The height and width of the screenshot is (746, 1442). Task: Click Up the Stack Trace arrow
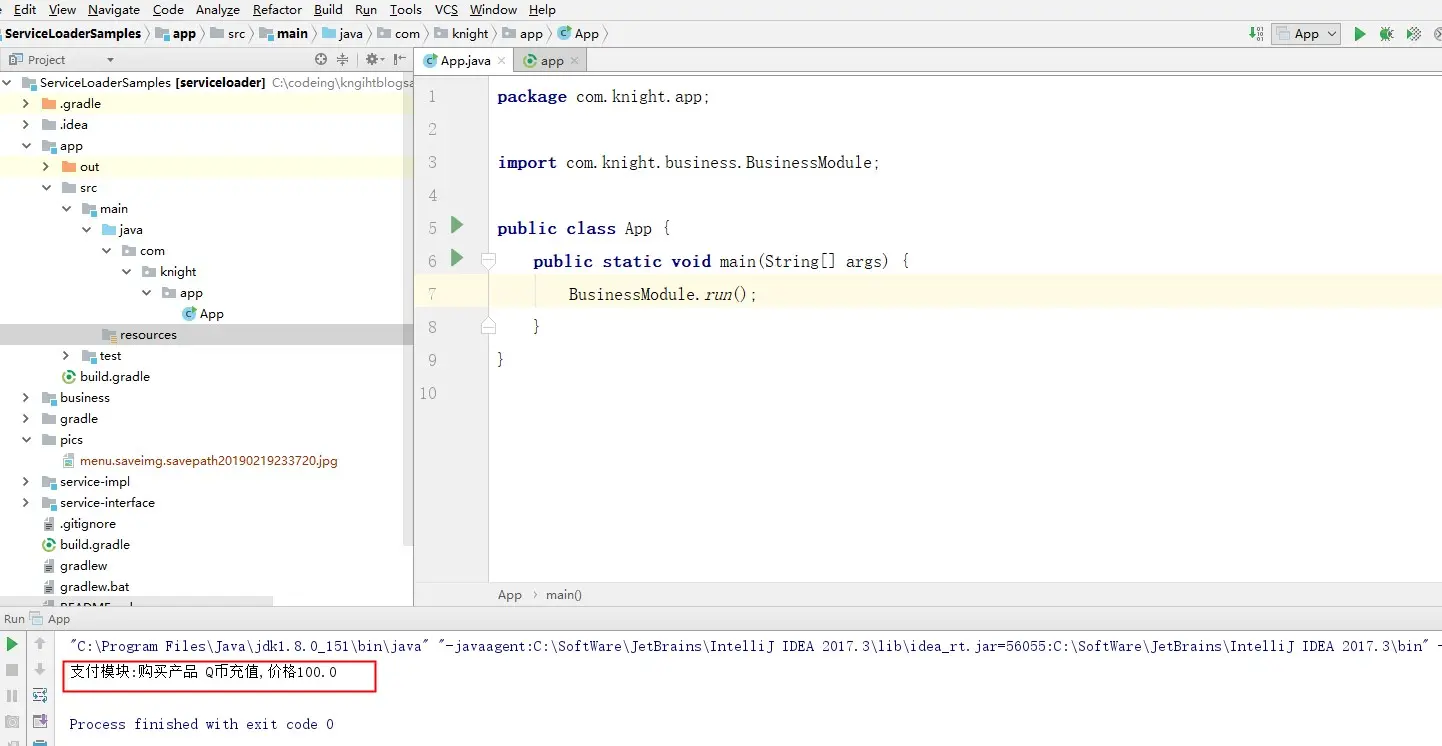pos(40,644)
